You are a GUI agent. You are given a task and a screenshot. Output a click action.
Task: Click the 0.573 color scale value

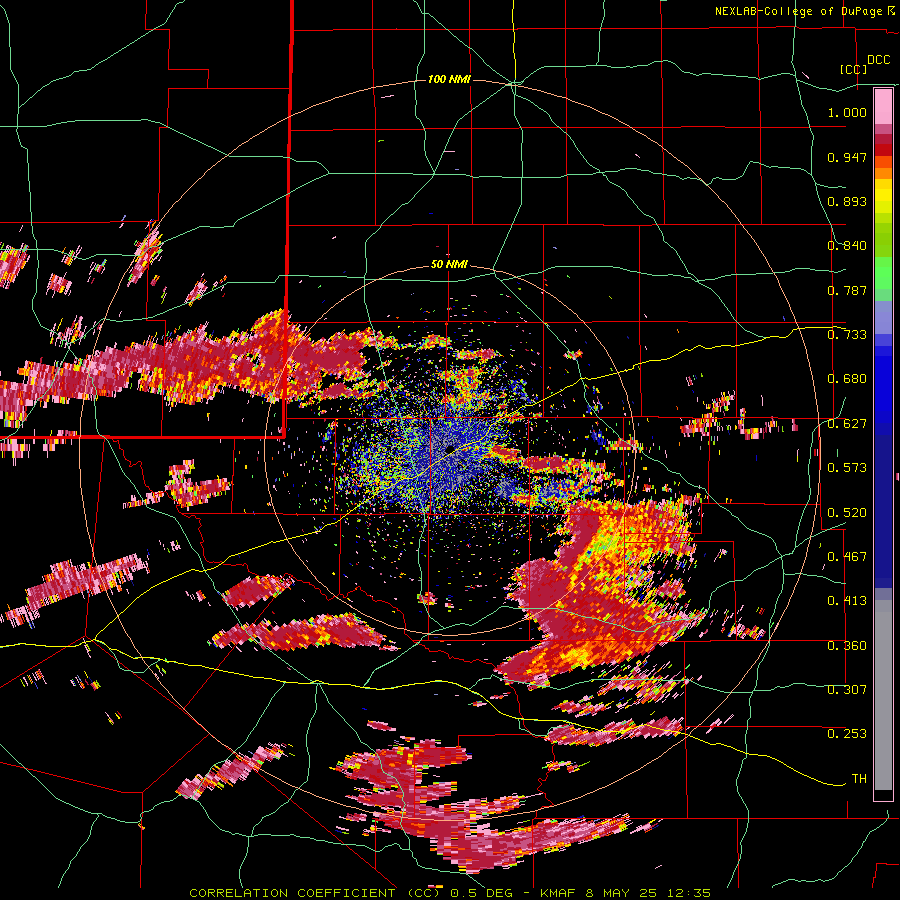847,468
